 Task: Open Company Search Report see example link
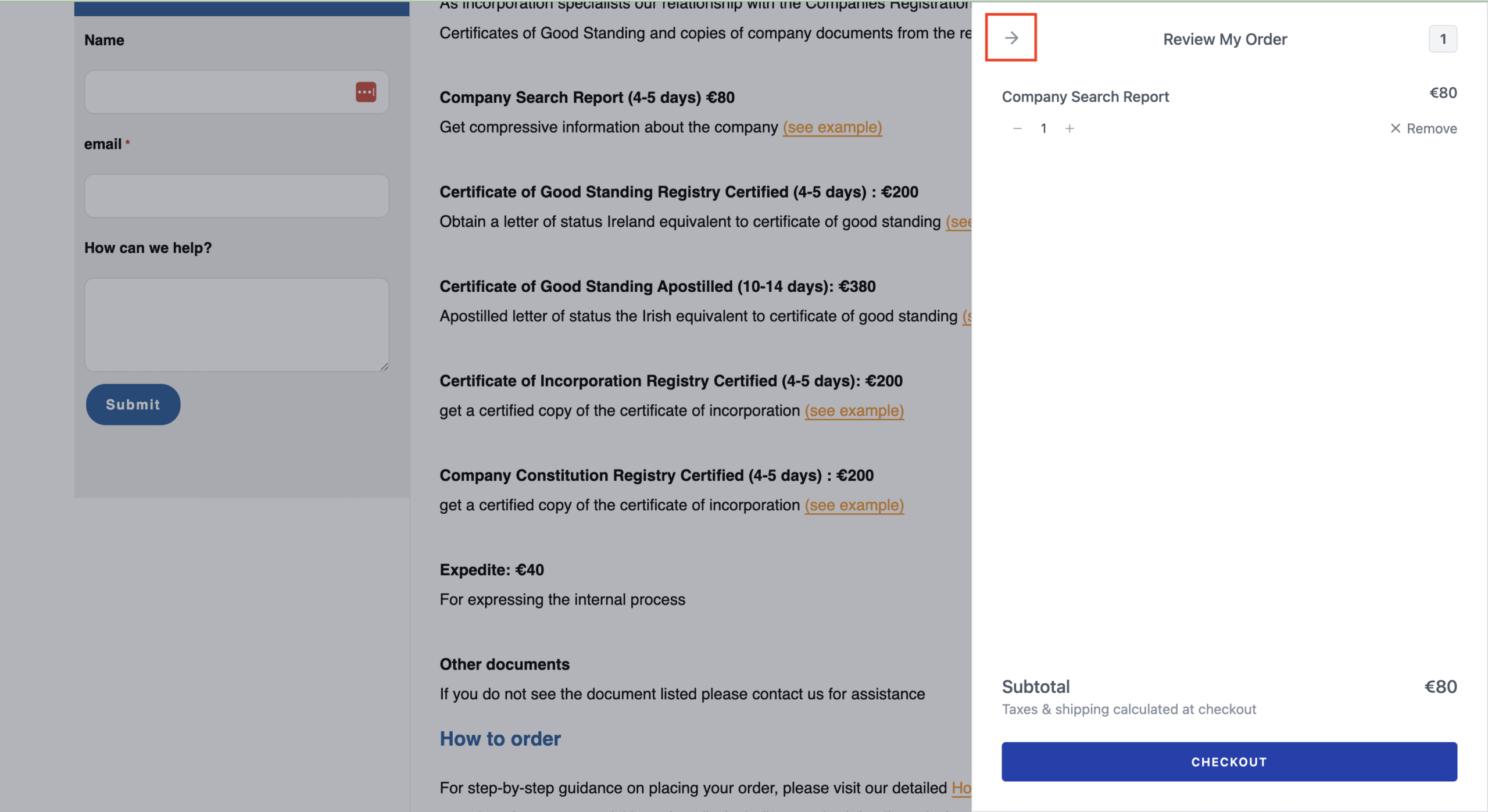[832, 127]
